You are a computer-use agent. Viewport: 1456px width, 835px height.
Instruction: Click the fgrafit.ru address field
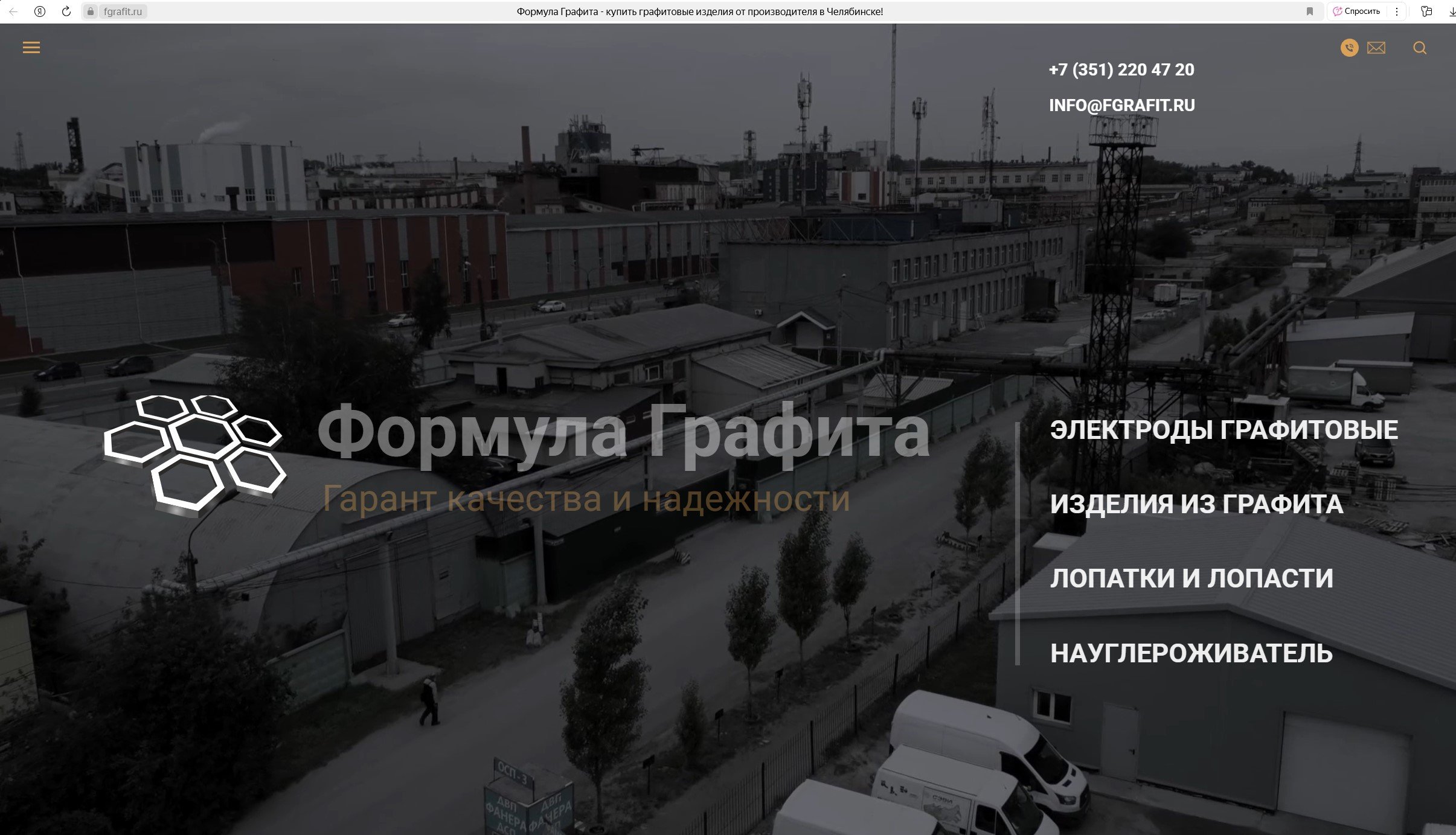pos(123,11)
